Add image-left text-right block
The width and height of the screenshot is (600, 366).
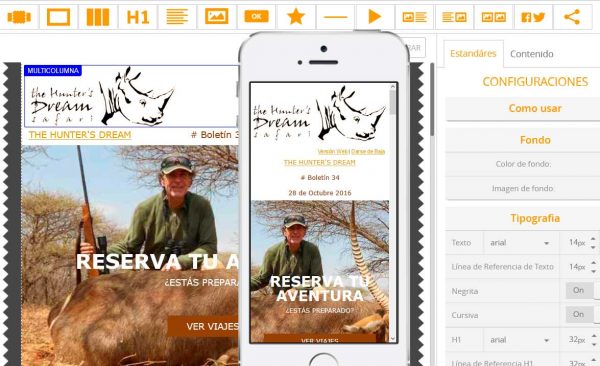[415, 17]
